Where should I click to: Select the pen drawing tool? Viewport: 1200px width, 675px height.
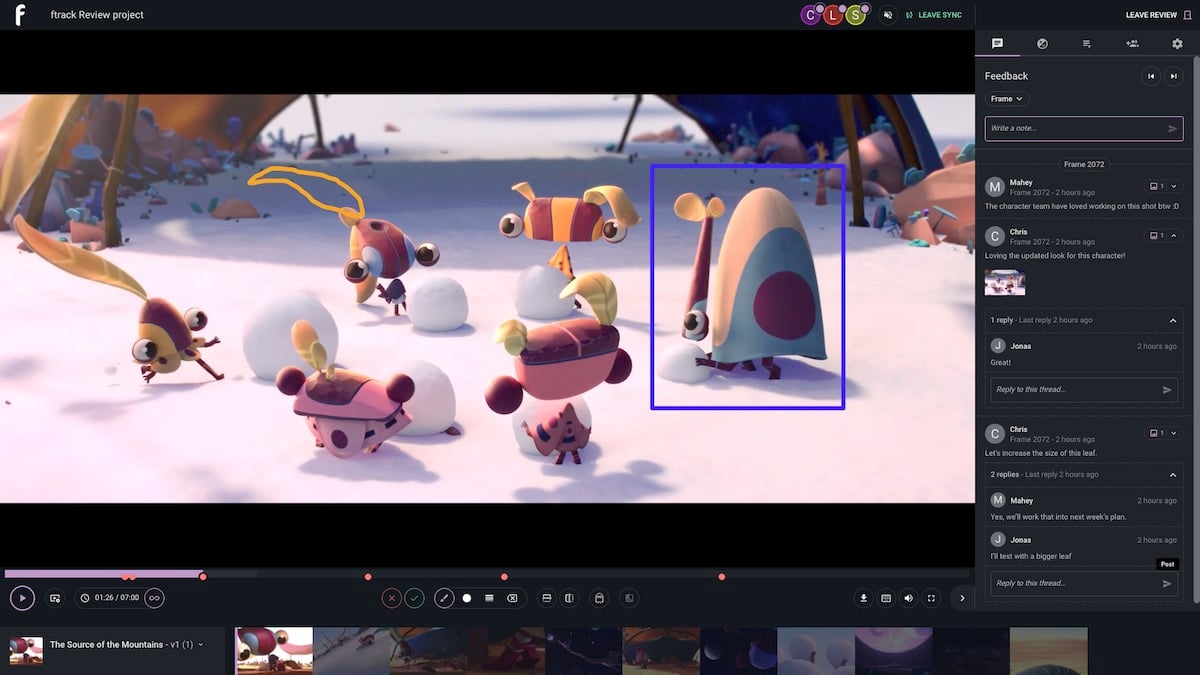click(x=444, y=598)
